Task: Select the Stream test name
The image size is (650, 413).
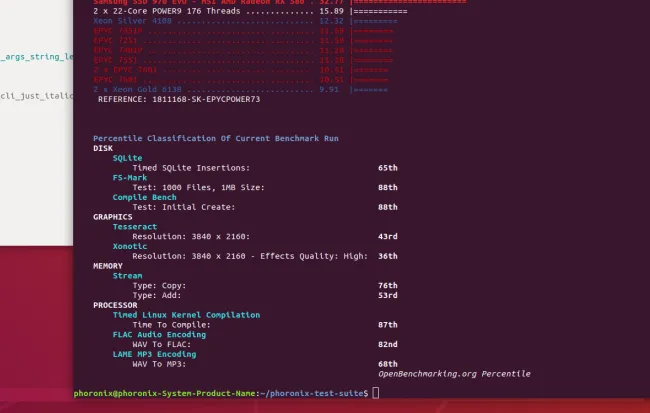Action: [127, 276]
